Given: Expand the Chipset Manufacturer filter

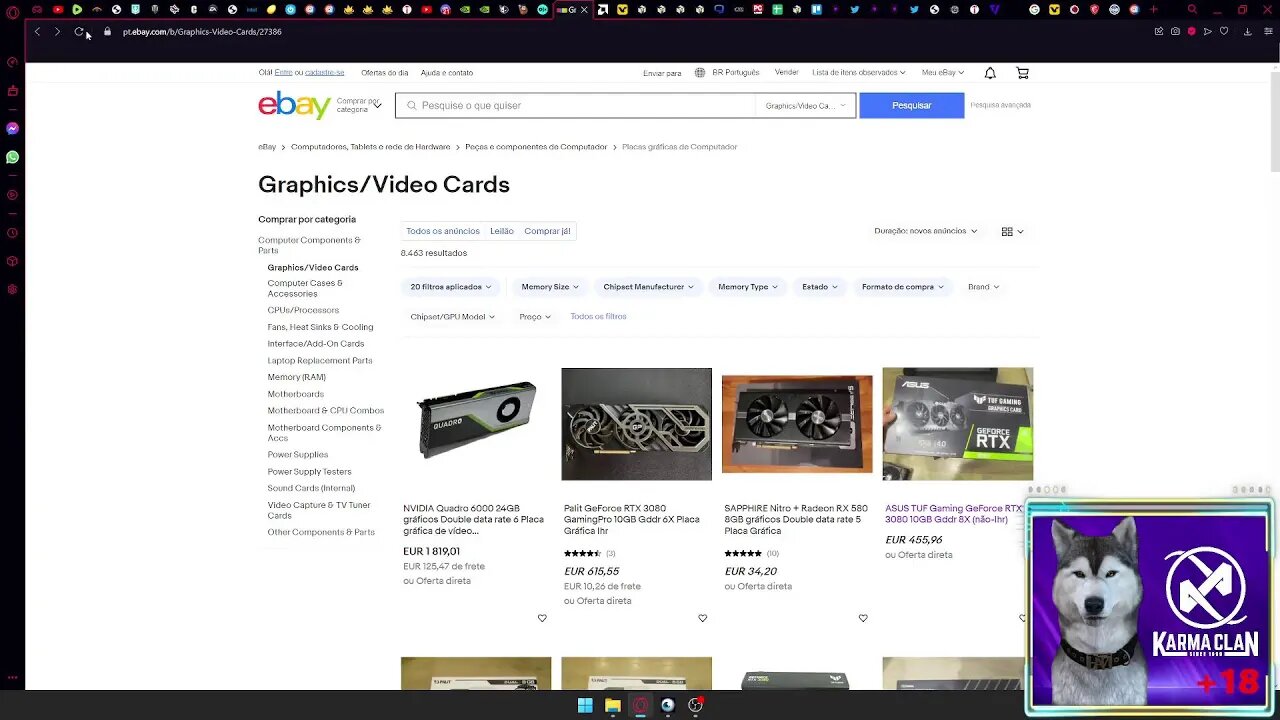Looking at the screenshot, I should point(648,287).
